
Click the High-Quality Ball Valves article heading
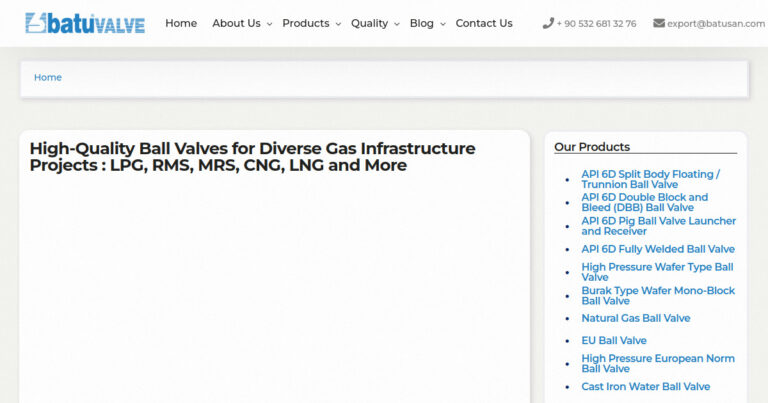pyautogui.click(x=252, y=157)
